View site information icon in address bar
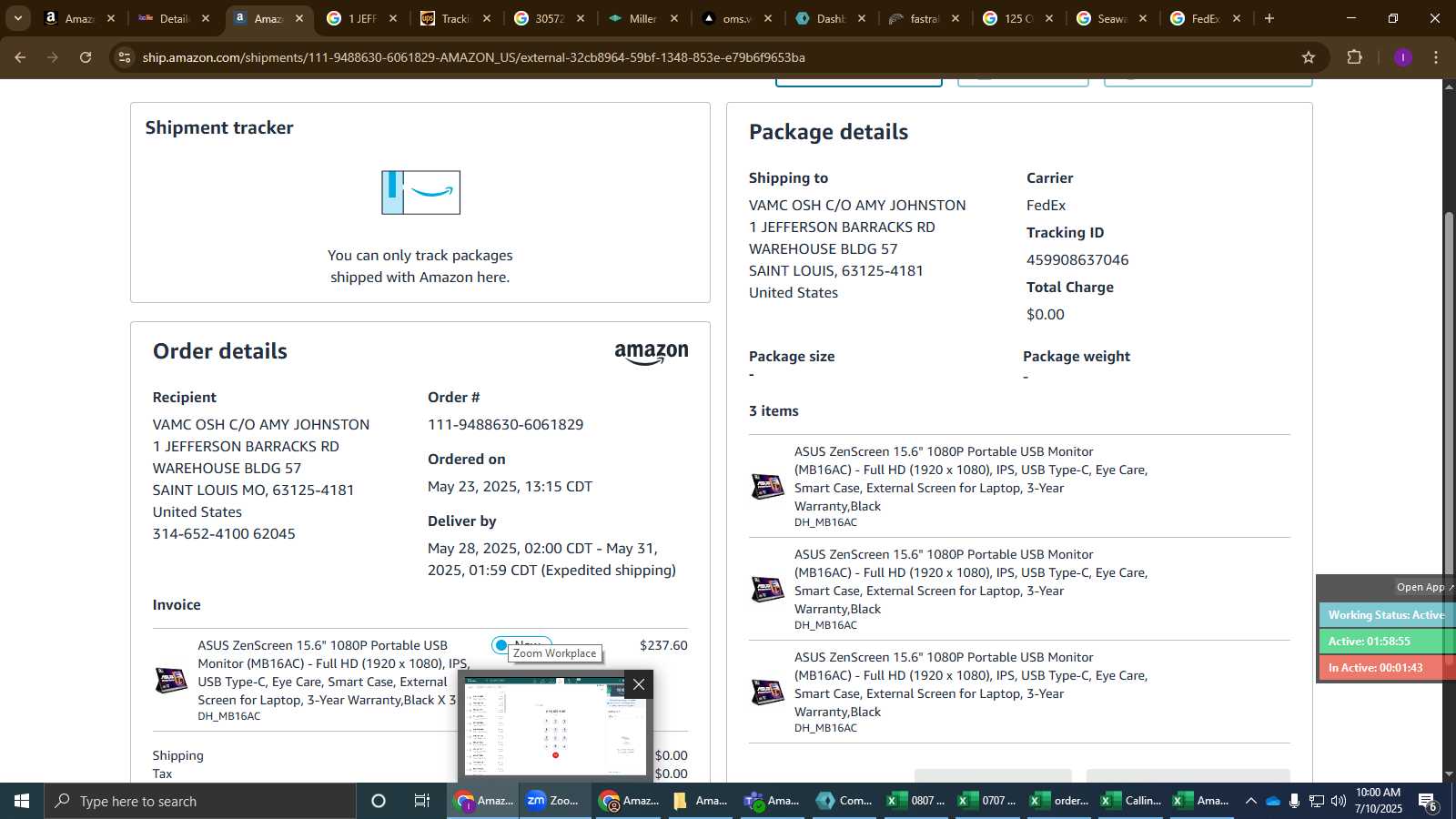Viewport: 1456px width, 819px height. [x=125, y=57]
